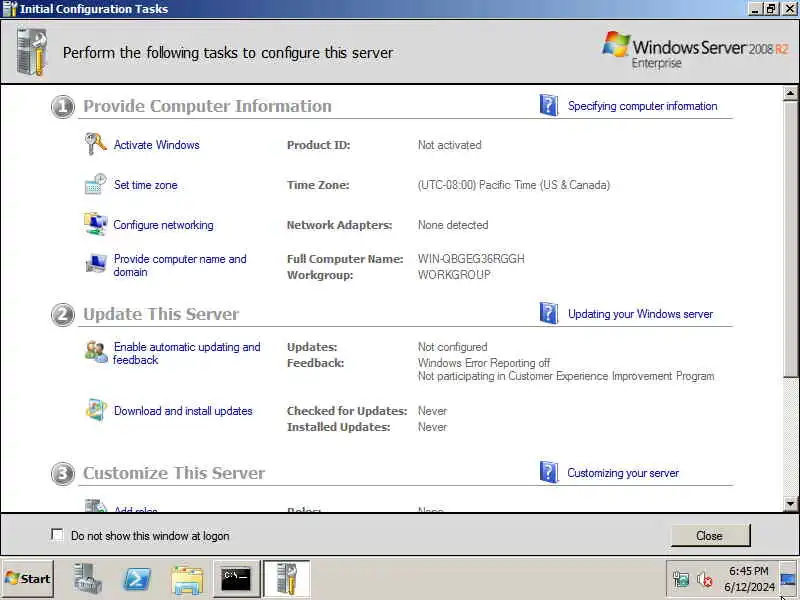Click the Never value beside Installed Updates

432,427
